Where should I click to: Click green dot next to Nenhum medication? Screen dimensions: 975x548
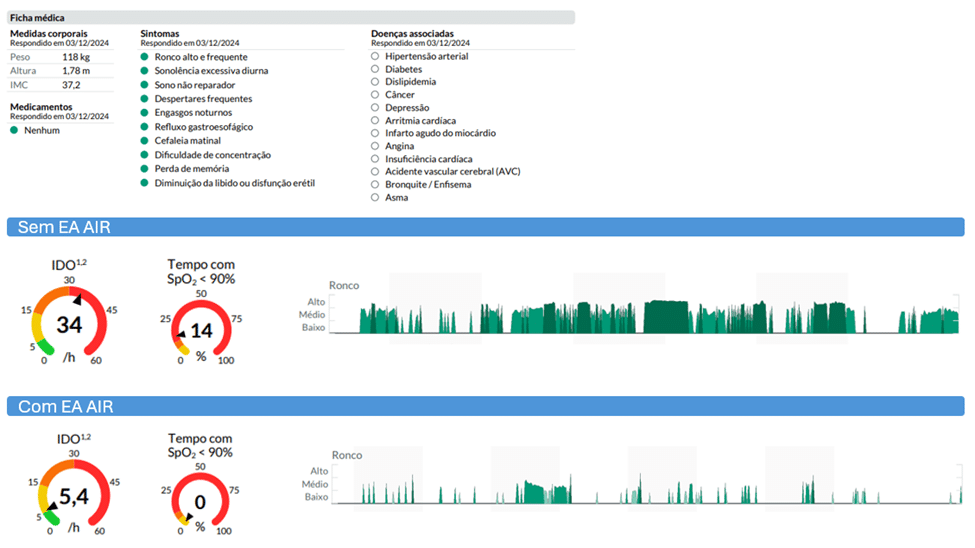[14, 130]
